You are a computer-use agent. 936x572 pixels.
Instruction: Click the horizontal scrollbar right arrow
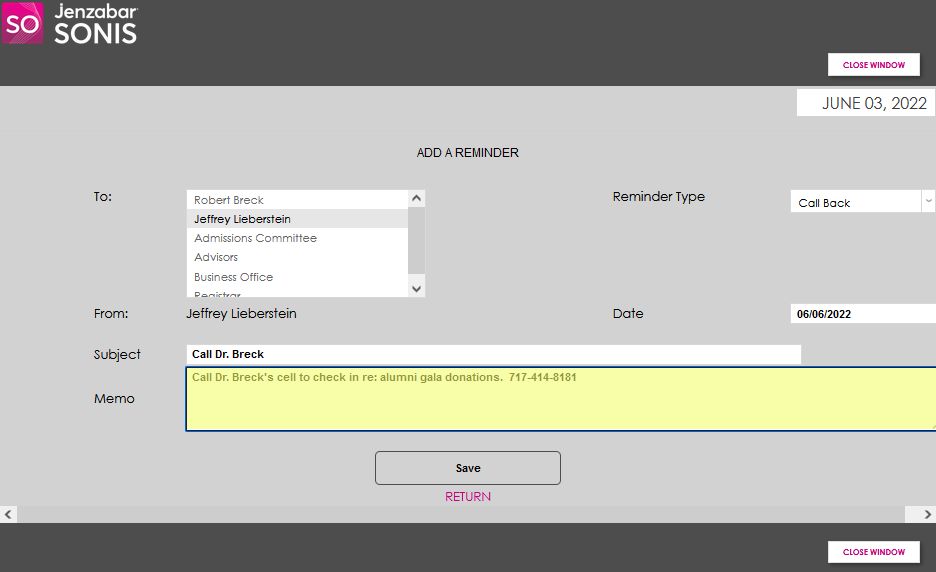pyautogui.click(x=927, y=514)
